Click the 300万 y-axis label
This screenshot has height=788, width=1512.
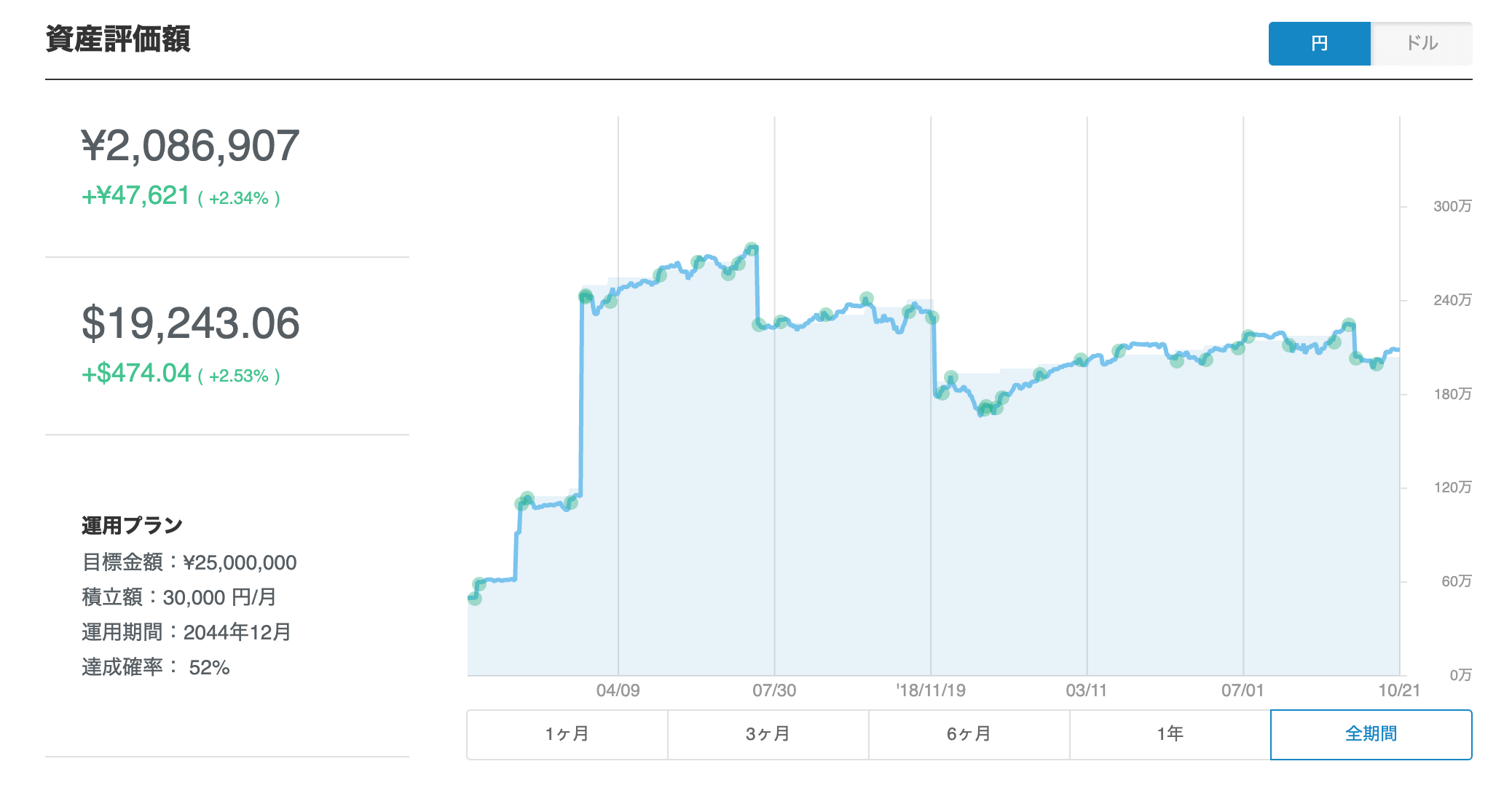pyautogui.click(x=1452, y=206)
